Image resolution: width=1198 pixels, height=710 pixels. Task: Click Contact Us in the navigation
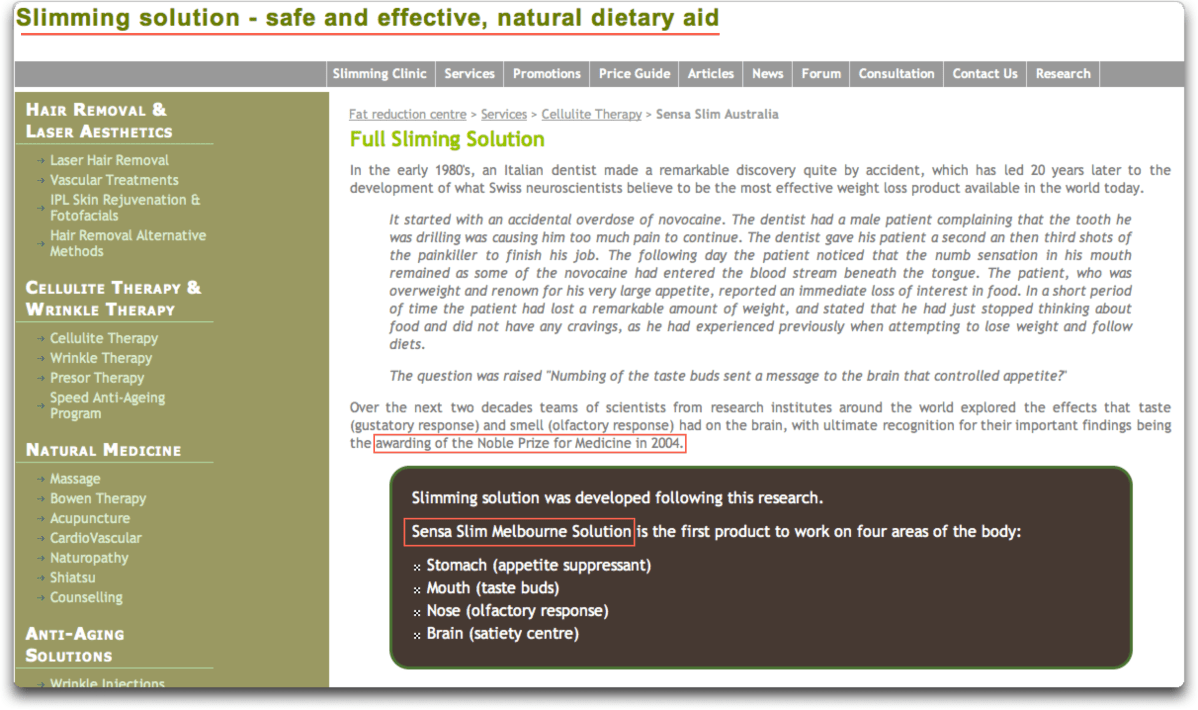tap(985, 74)
